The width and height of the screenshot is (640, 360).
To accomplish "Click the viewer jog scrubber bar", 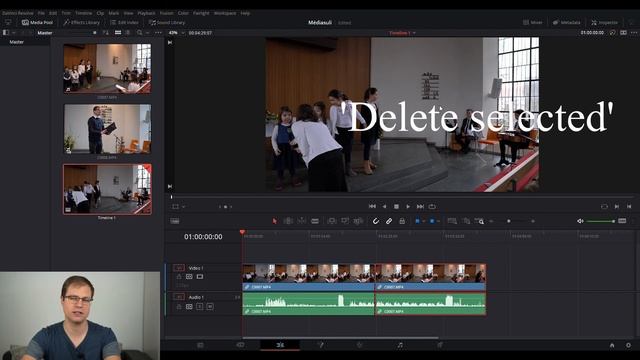I will click(x=402, y=197).
